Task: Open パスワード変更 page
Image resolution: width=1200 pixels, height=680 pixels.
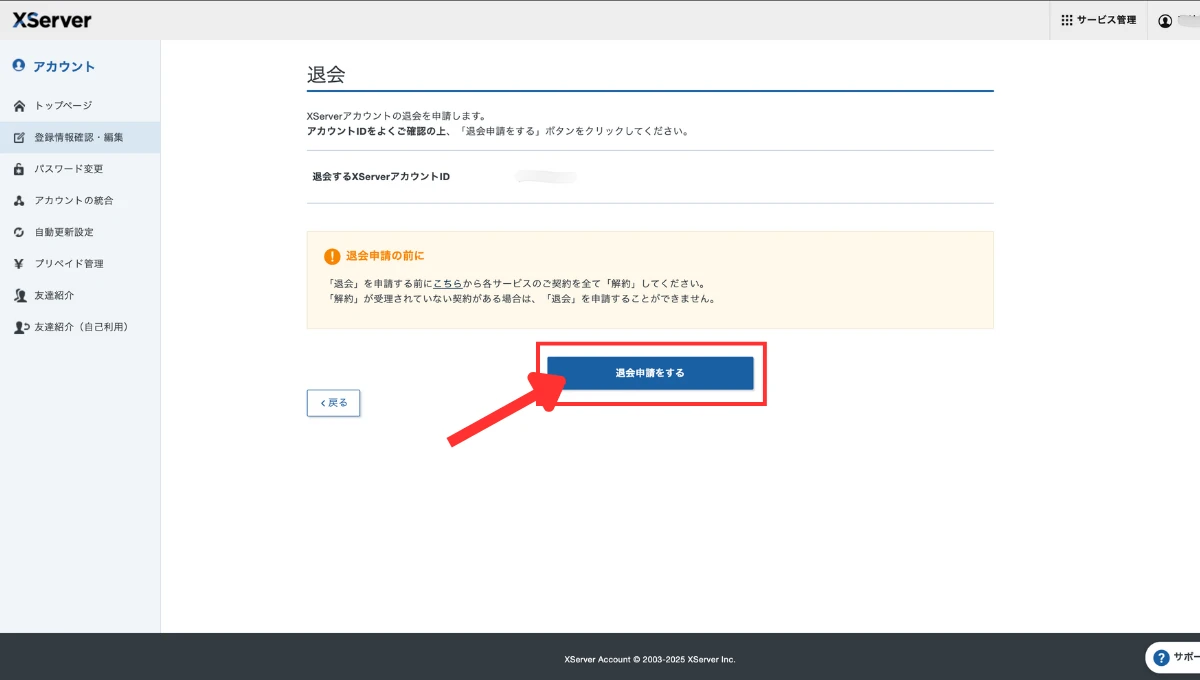Action: (69, 169)
